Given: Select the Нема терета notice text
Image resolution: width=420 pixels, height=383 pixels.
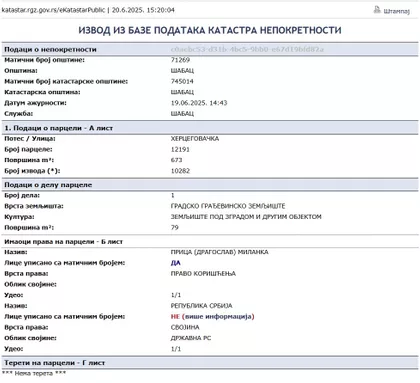Looking at the screenshot, I should click(x=34, y=373).
